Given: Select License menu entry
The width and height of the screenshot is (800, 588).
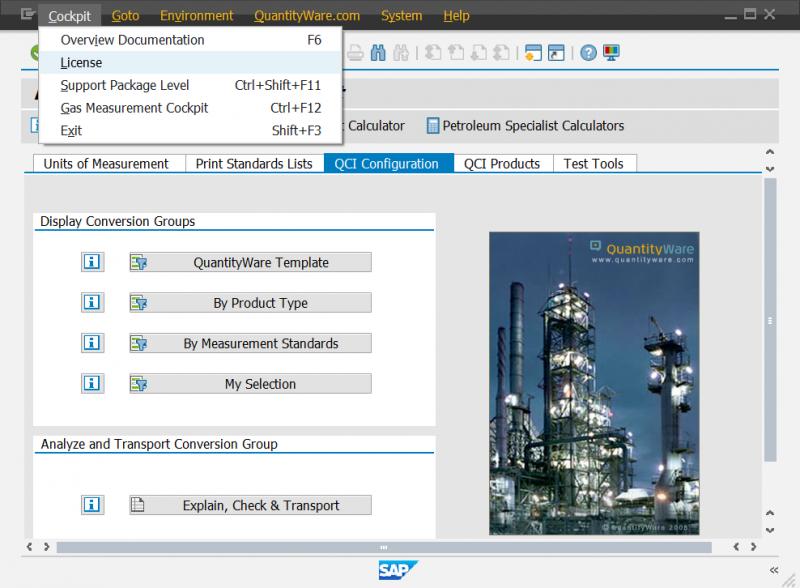Looking at the screenshot, I should [190, 63].
